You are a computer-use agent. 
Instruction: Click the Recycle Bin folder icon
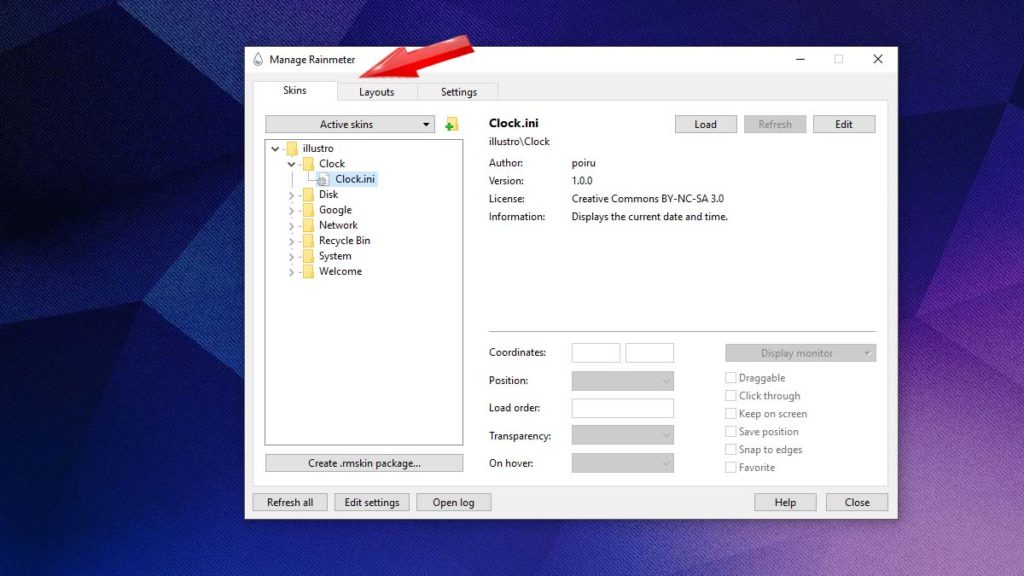point(308,241)
